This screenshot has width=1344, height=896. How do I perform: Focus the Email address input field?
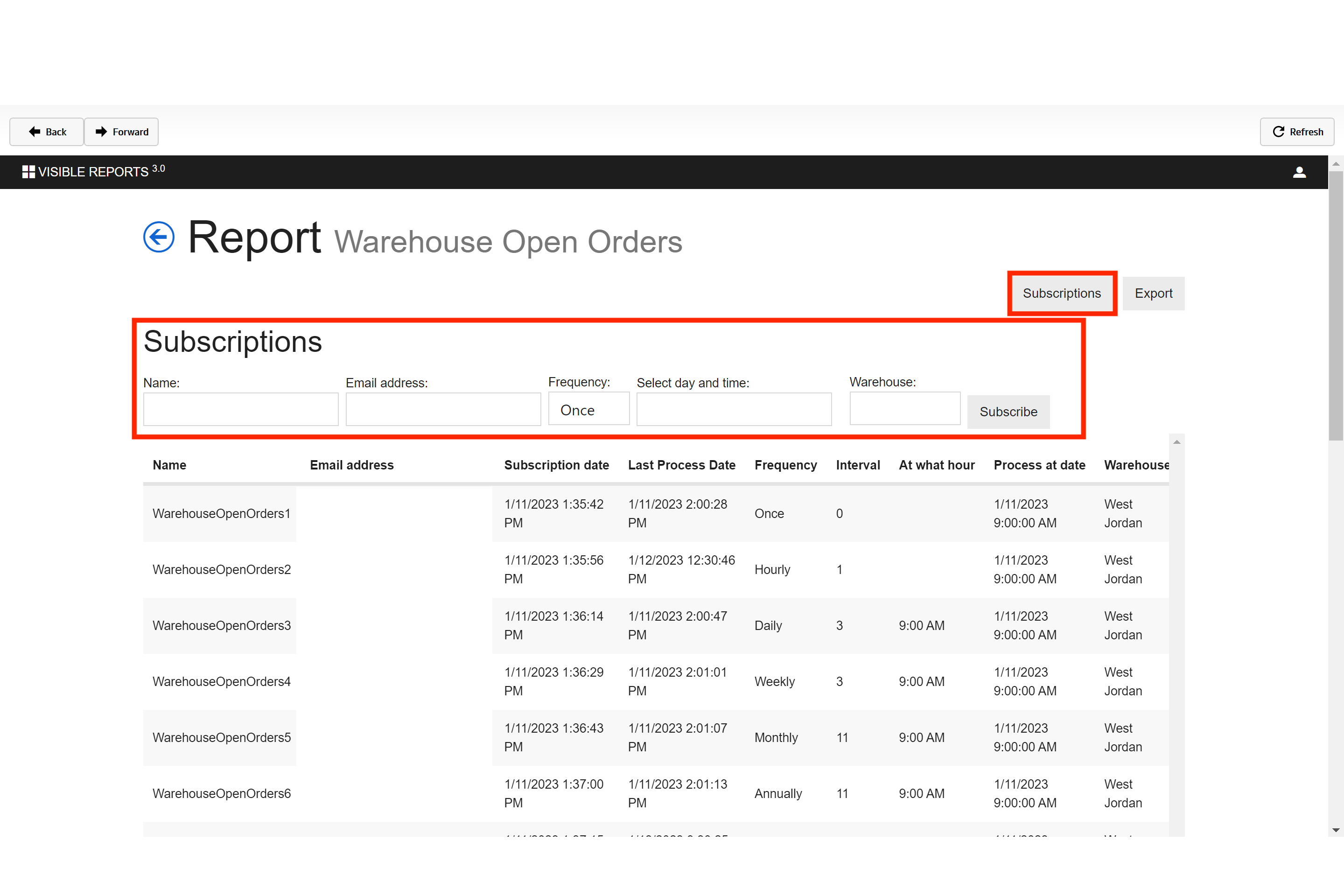pos(443,409)
